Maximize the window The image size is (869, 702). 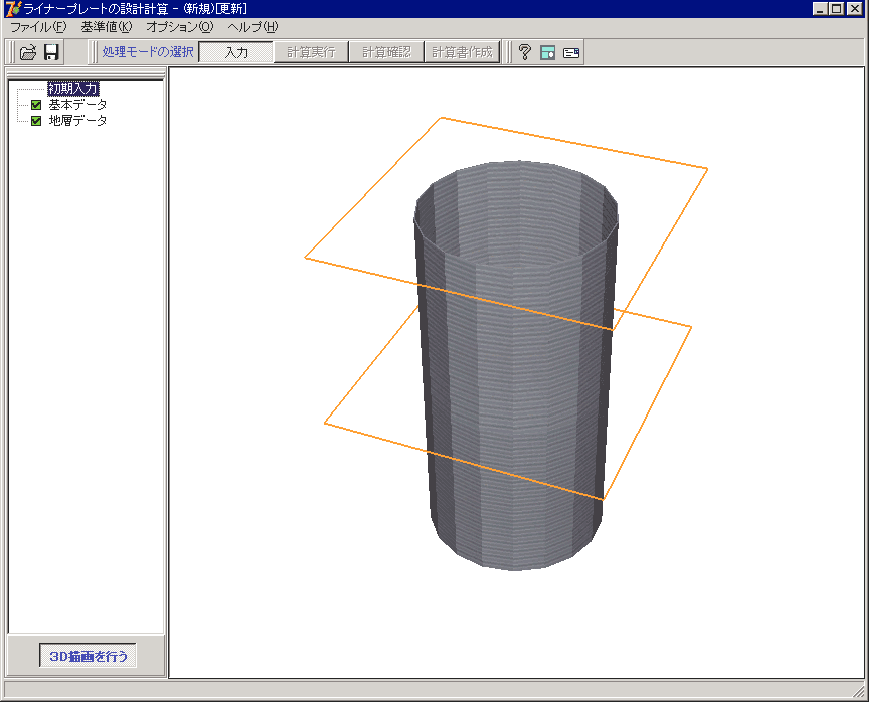click(837, 8)
